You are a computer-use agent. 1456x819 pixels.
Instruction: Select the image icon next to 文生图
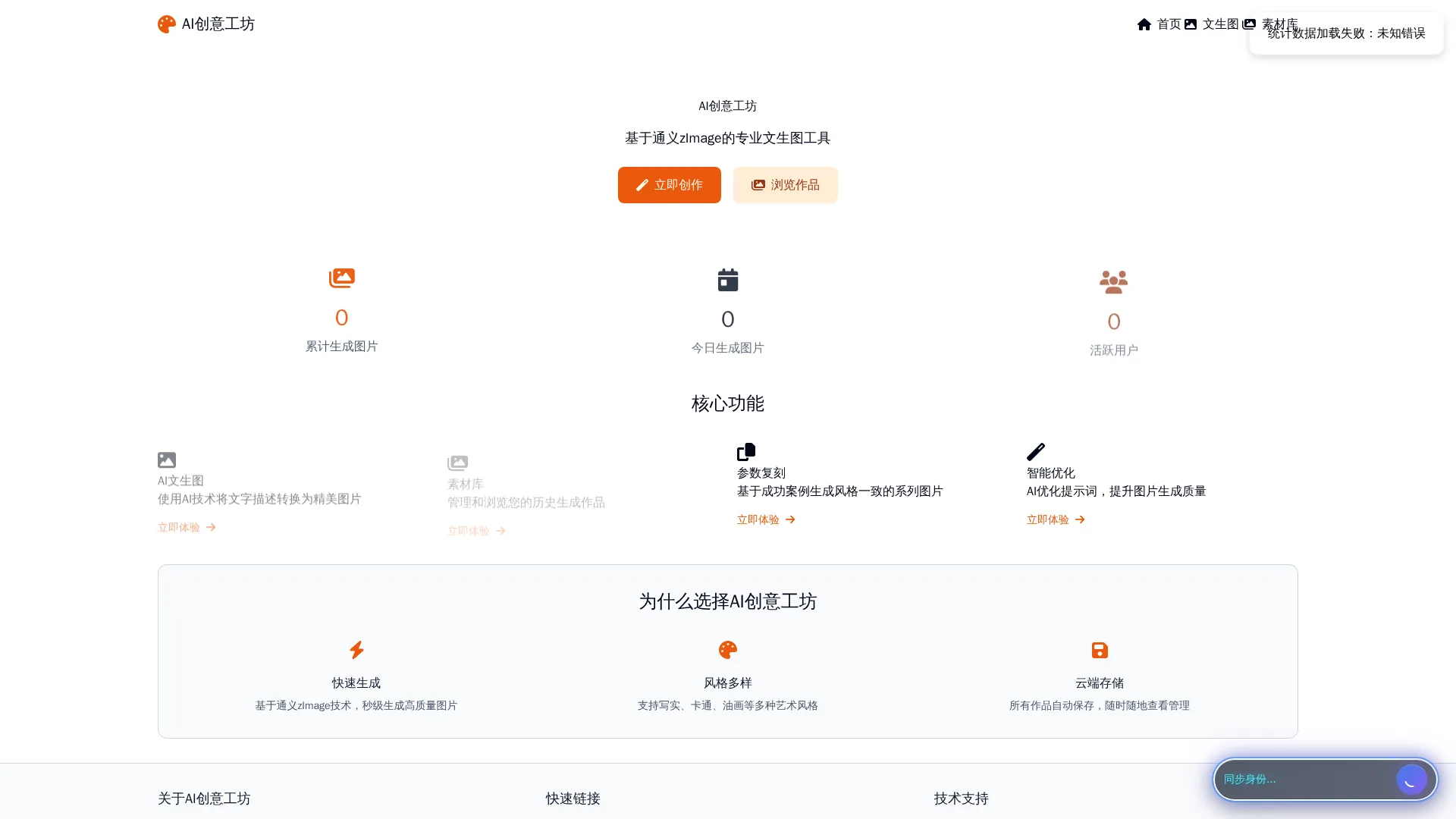[1192, 24]
